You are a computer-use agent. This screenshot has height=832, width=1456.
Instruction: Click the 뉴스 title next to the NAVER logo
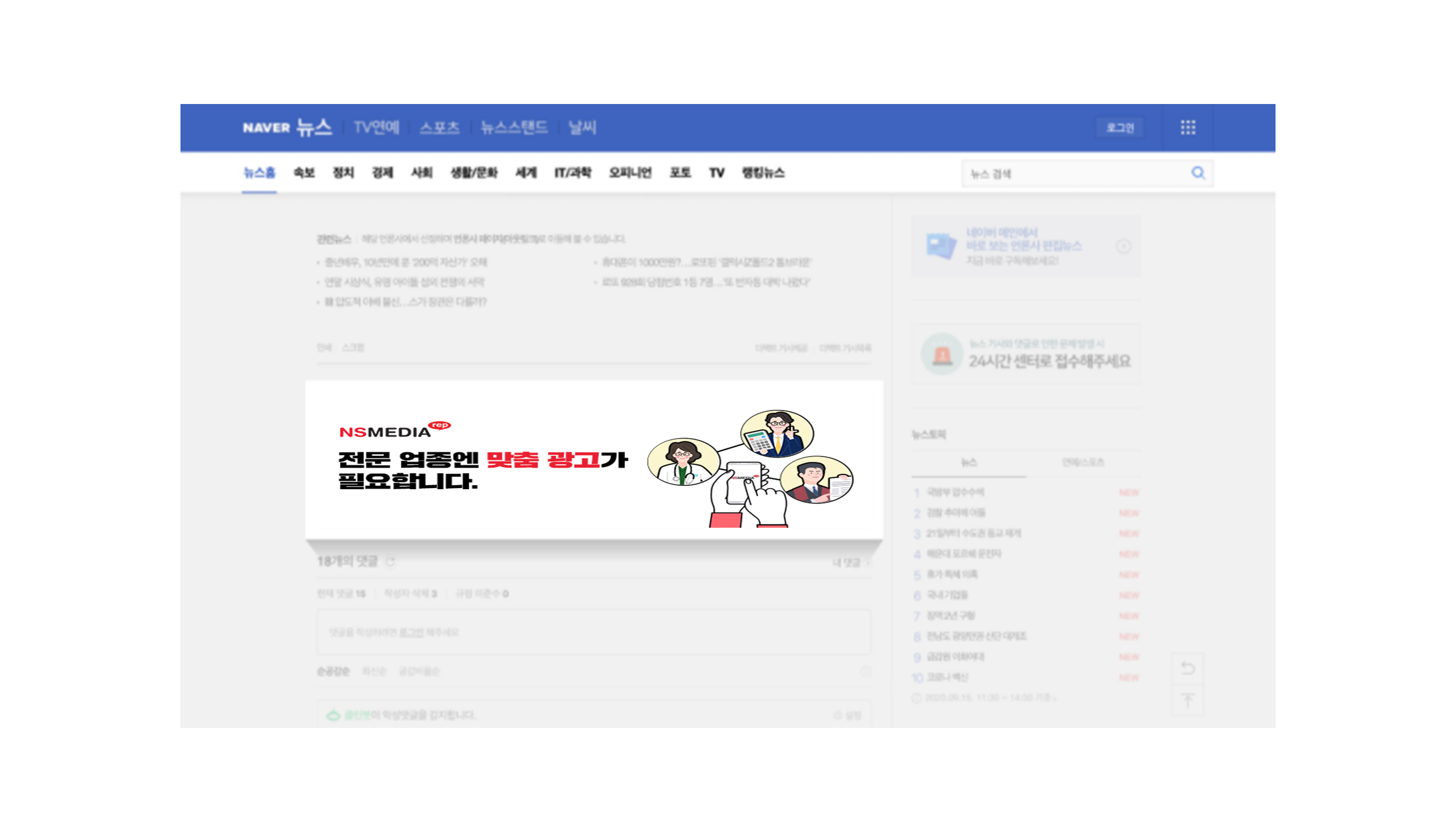(x=314, y=127)
